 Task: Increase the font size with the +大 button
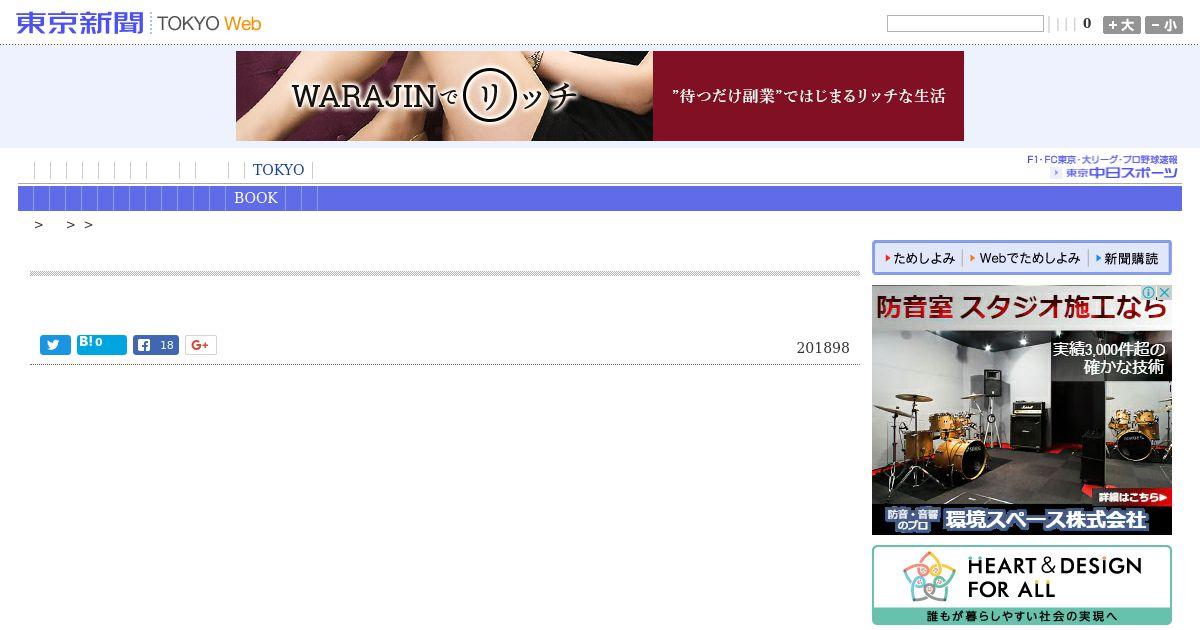coord(1121,25)
